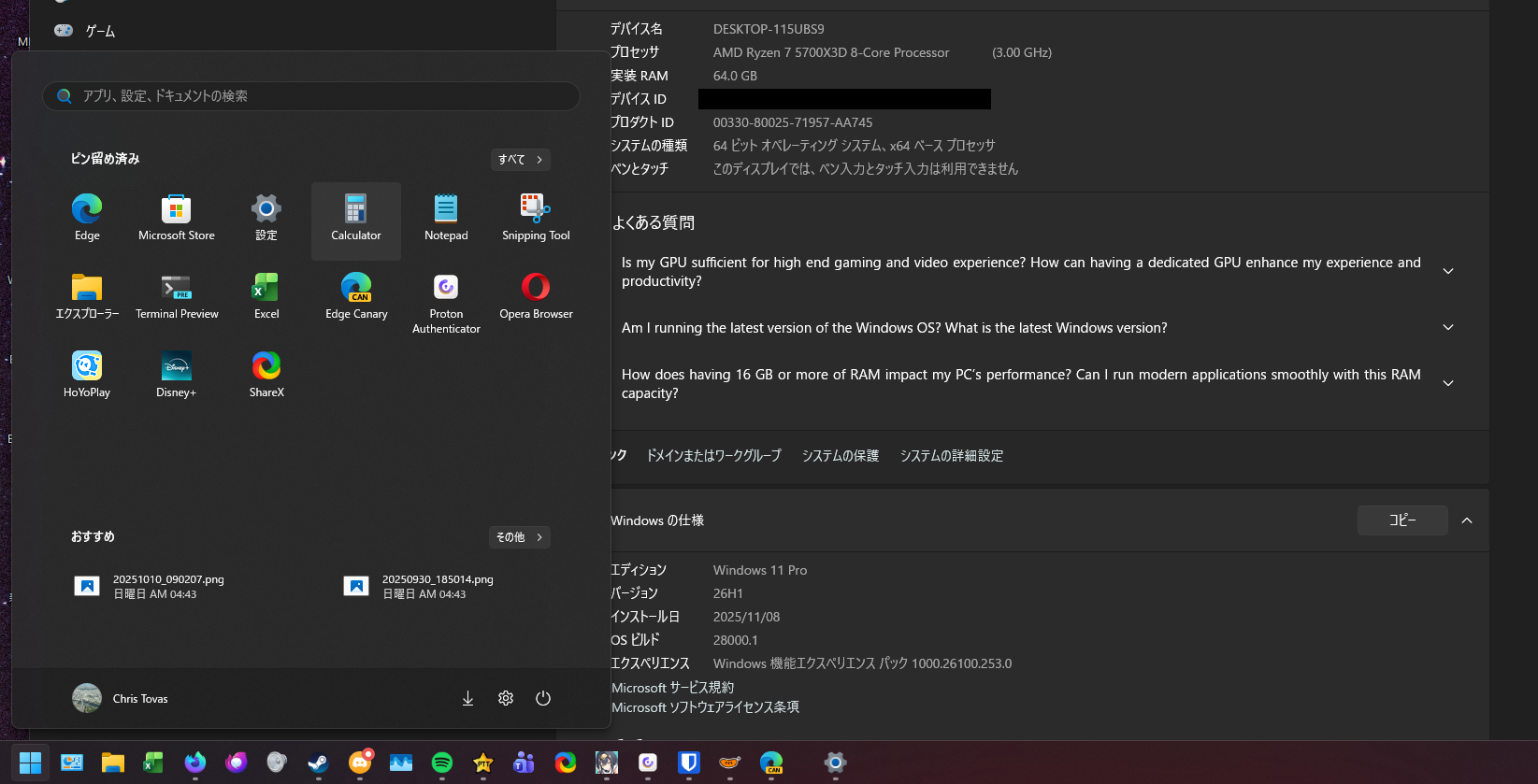Open システムの保護 link
The image size is (1538, 784).
click(x=841, y=456)
